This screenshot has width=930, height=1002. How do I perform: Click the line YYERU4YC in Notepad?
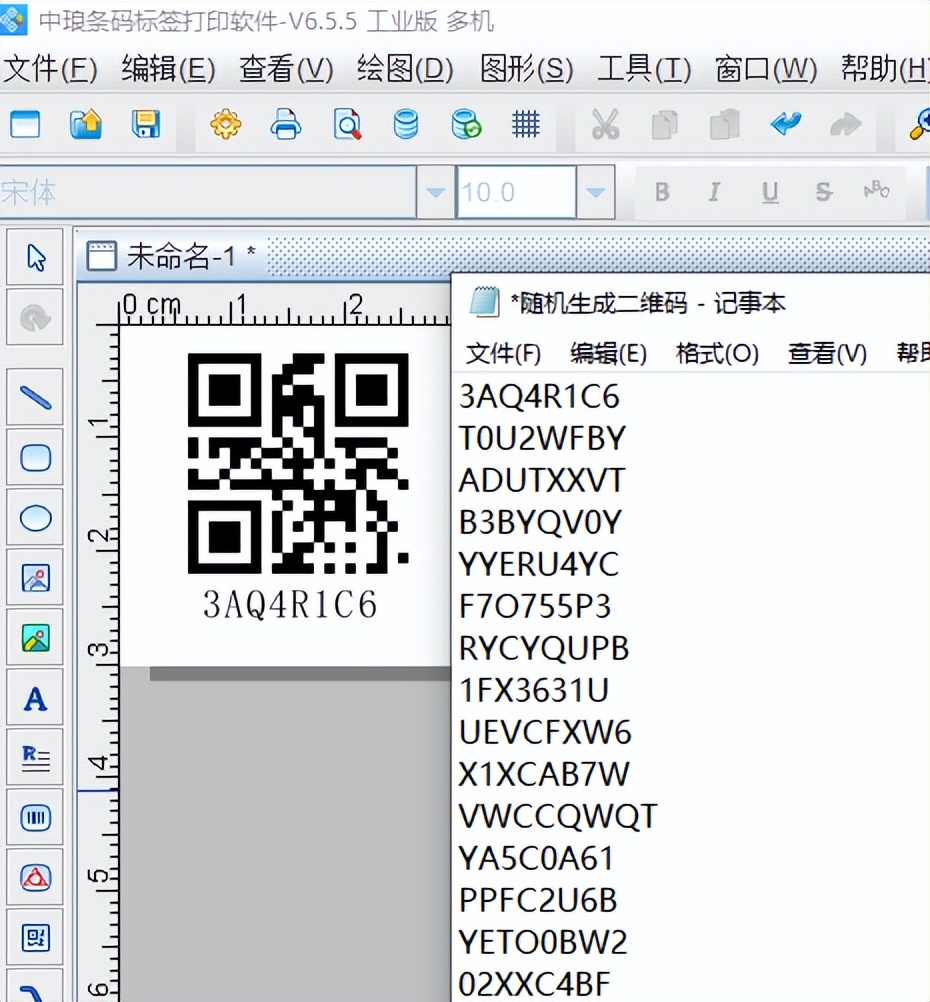pyautogui.click(x=539, y=564)
